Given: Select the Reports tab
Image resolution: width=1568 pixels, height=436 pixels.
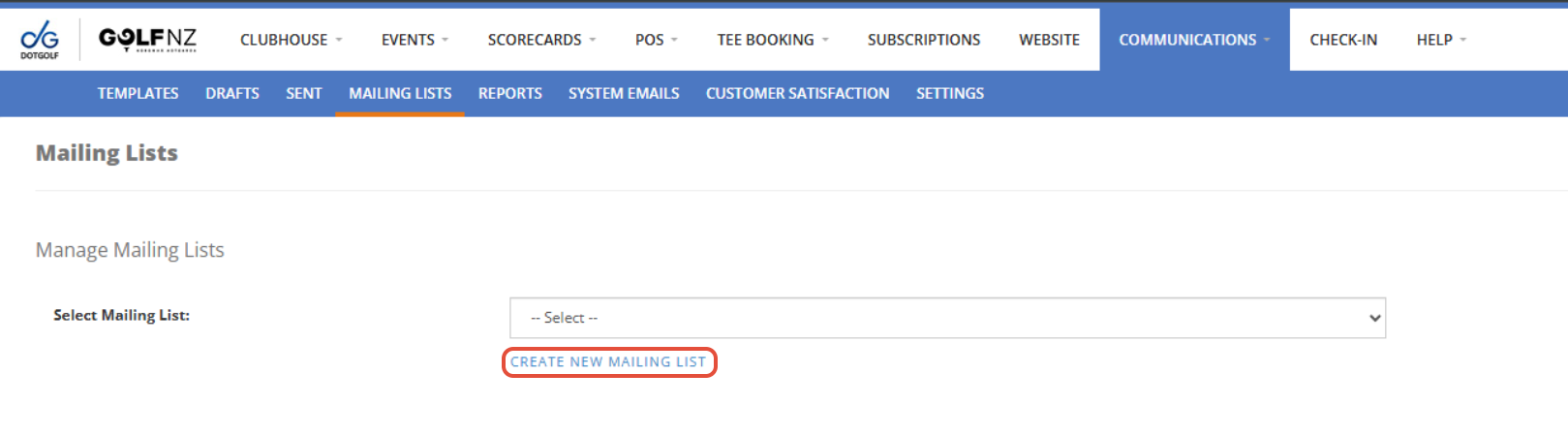Looking at the screenshot, I should (x=509, y=93).
